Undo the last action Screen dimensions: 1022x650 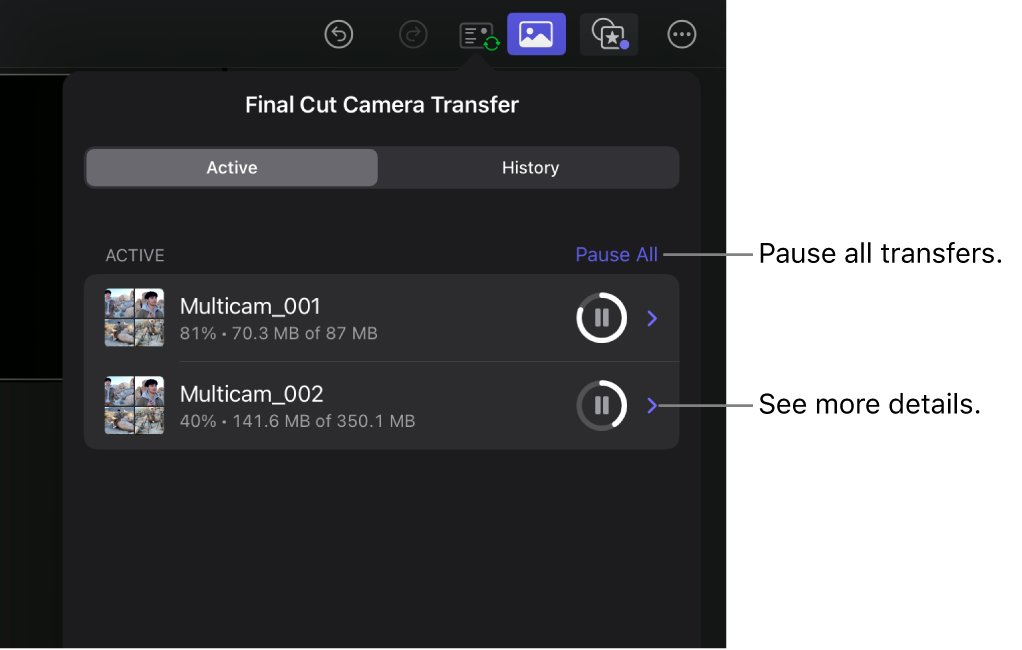click(x=338, y=34)
